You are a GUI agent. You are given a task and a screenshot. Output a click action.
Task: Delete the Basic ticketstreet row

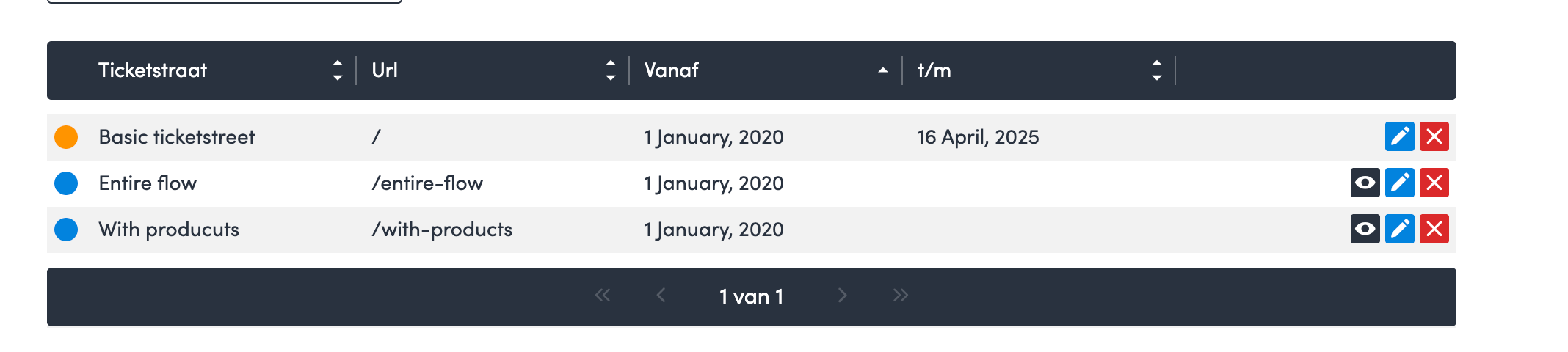click(x=1434, y=137)
